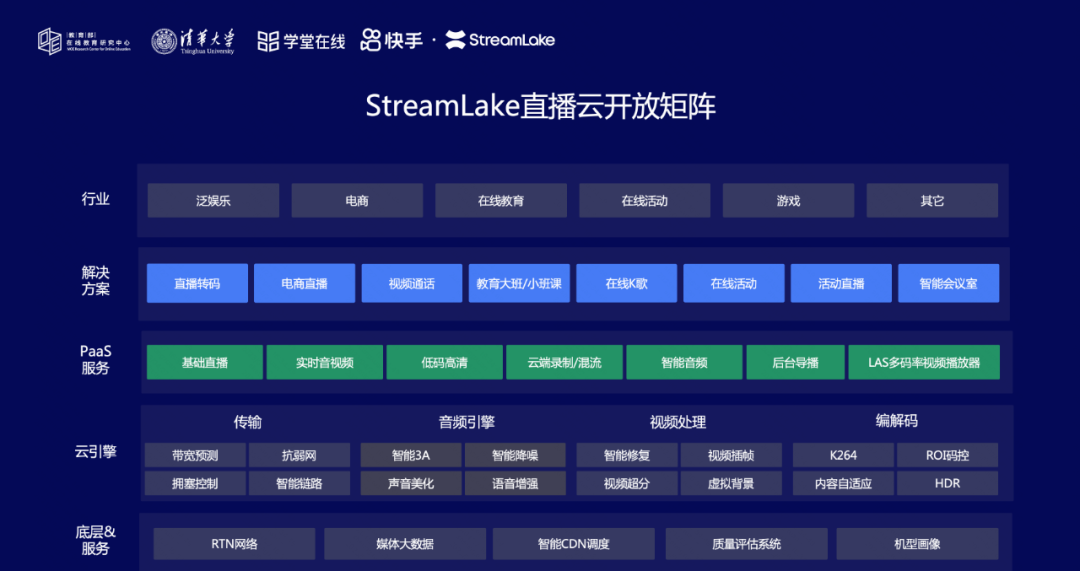The image size is (1080, 571).
Task: Click the 语音增强 audio engine box
Action: click(x=515, y=484)
